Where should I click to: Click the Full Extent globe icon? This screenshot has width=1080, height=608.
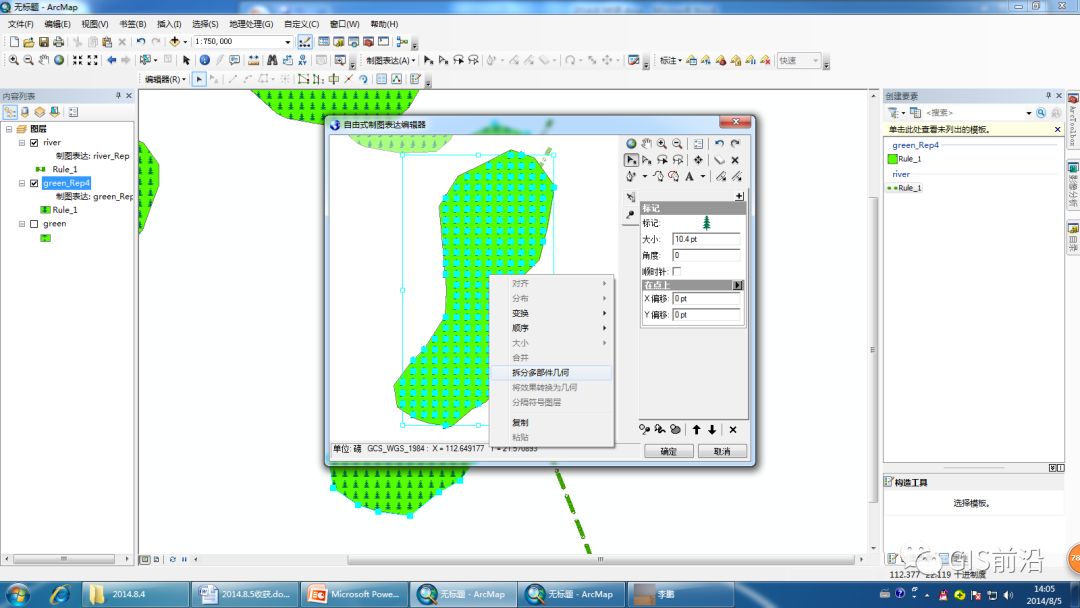coord(59,60)
